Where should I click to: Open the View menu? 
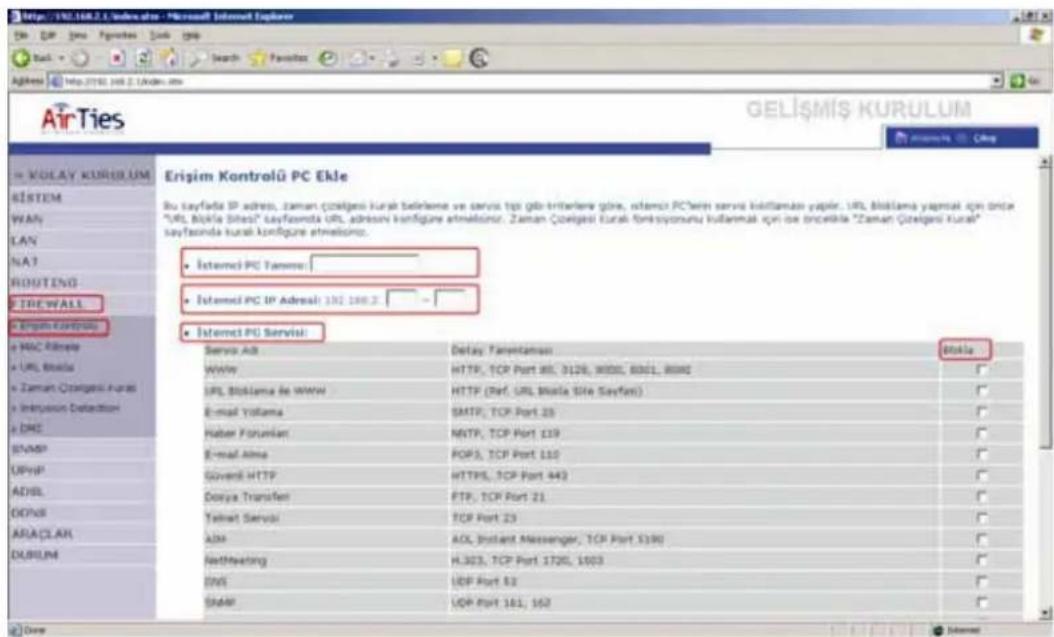(77, 35)
